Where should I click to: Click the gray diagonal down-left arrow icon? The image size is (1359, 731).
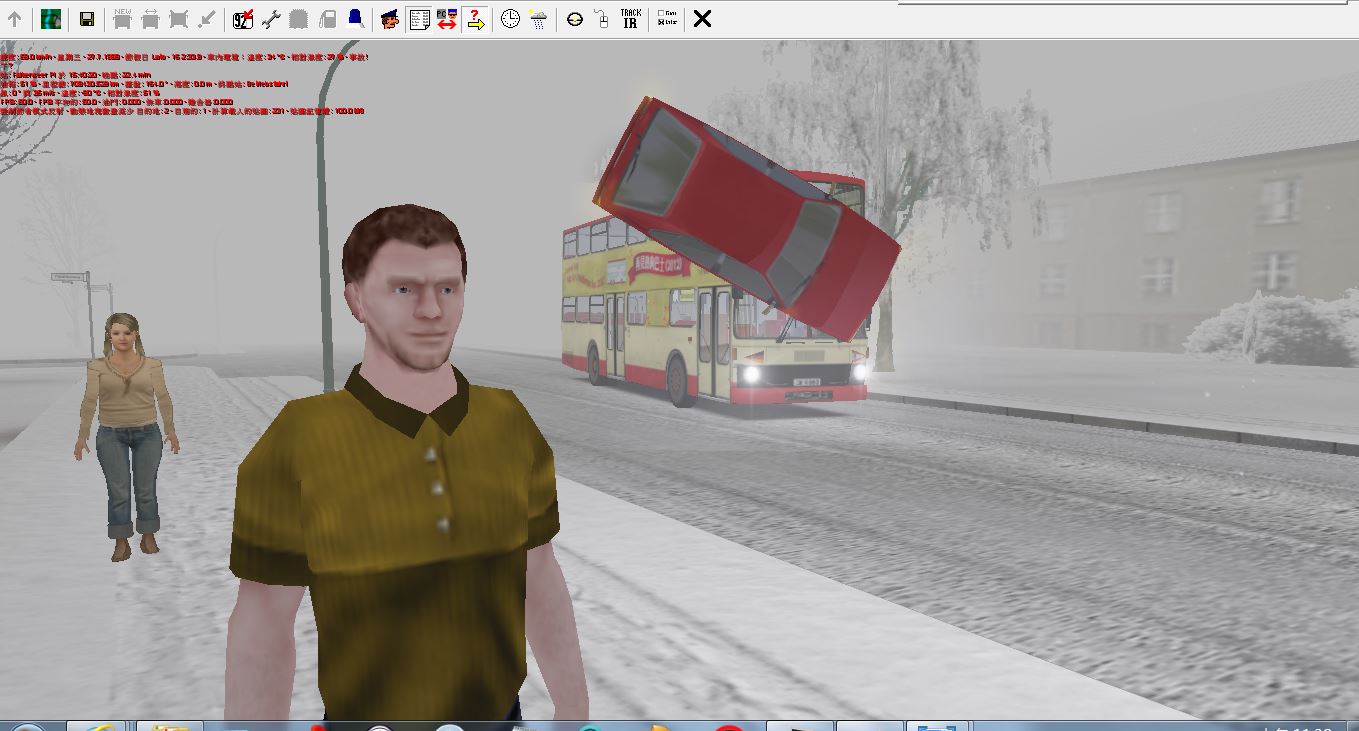coord(207,19)
